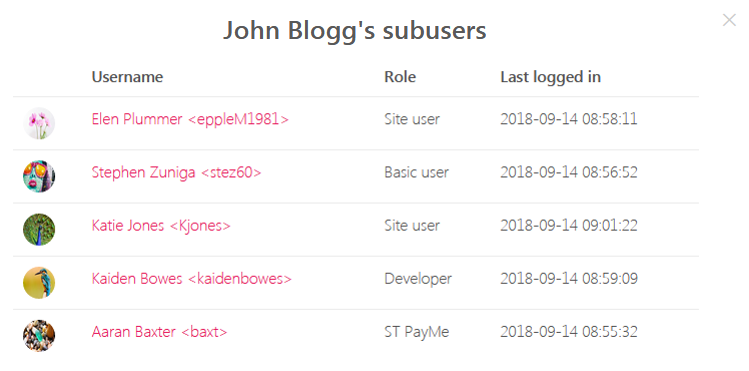Click Katie Jones's peacock avatar
This screenshot has height=371, width=749.
tap(39, 229)
